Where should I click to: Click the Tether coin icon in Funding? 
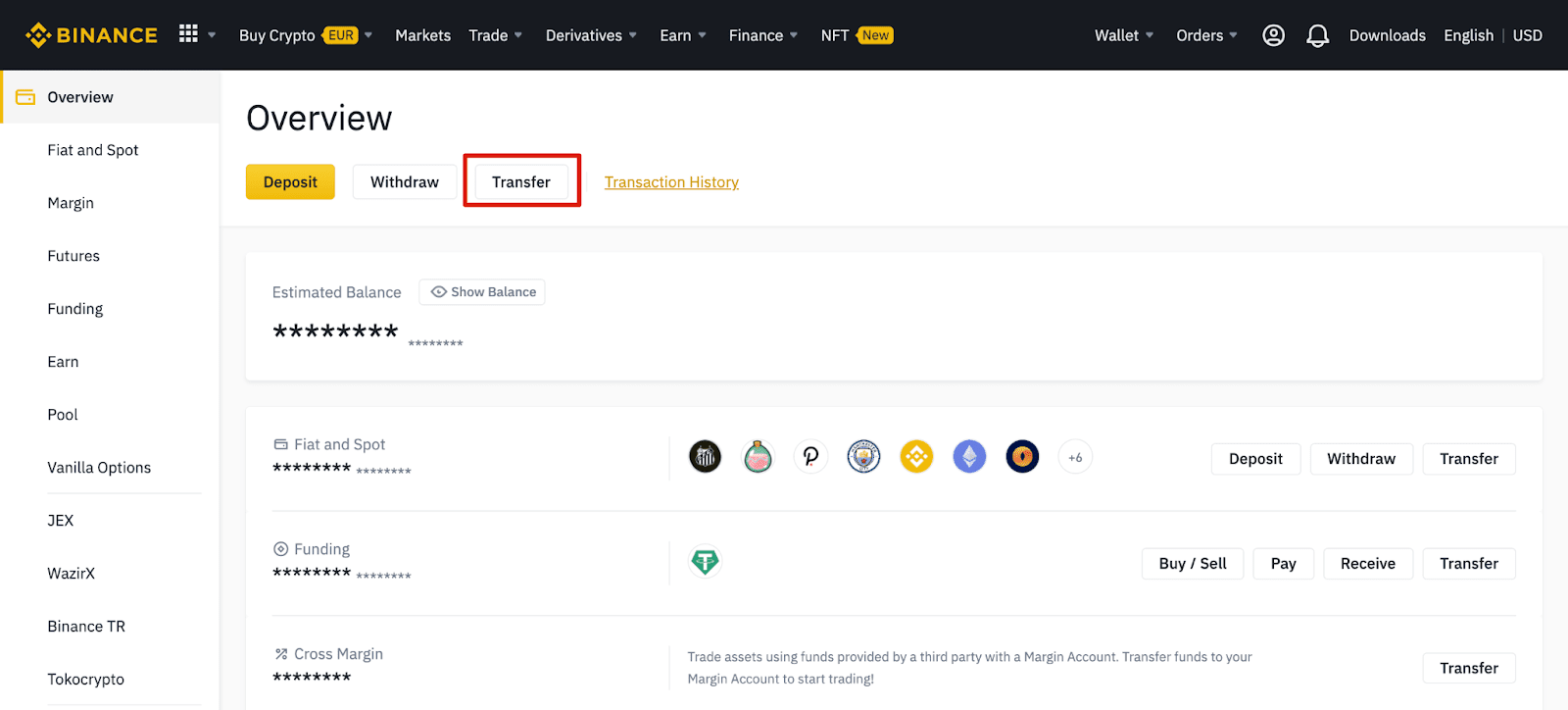point(706,562)
